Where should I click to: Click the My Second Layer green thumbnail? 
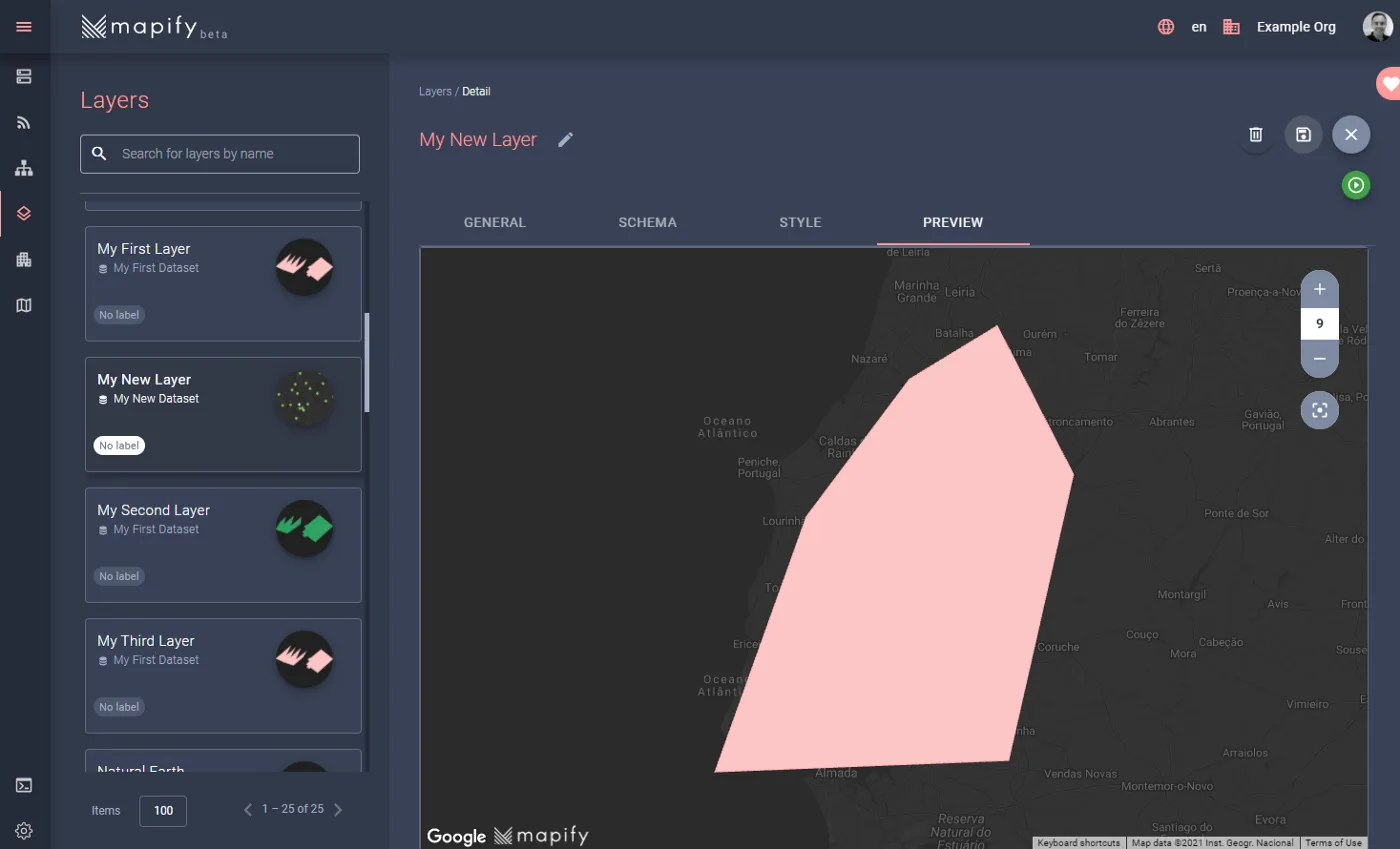coord(304,528)
